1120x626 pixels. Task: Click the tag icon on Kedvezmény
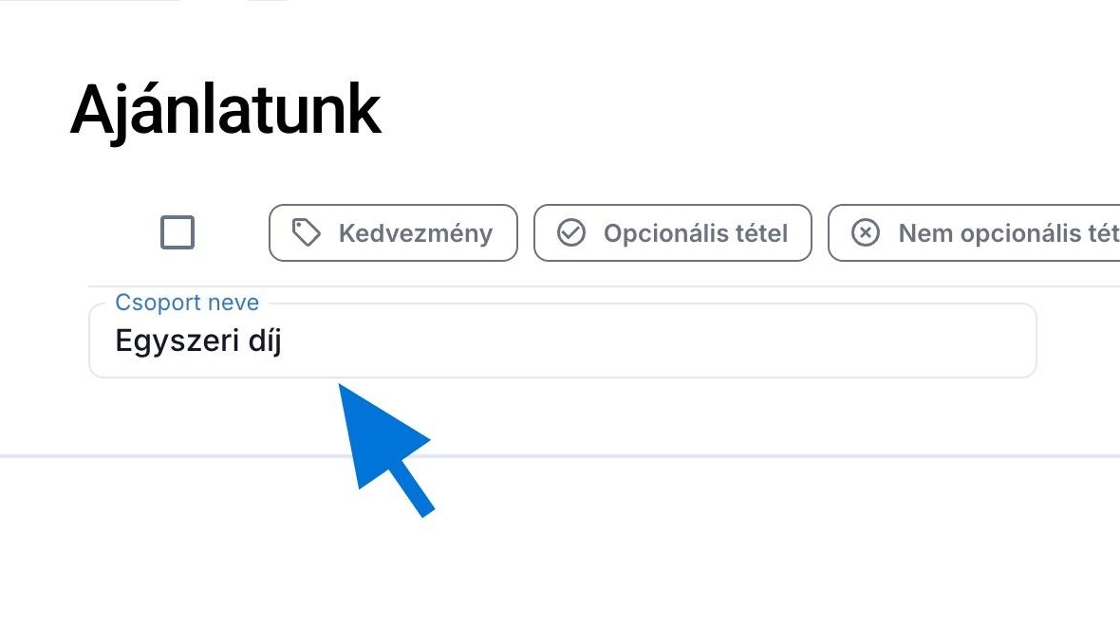pyautogui.click(x=306, y=233)
